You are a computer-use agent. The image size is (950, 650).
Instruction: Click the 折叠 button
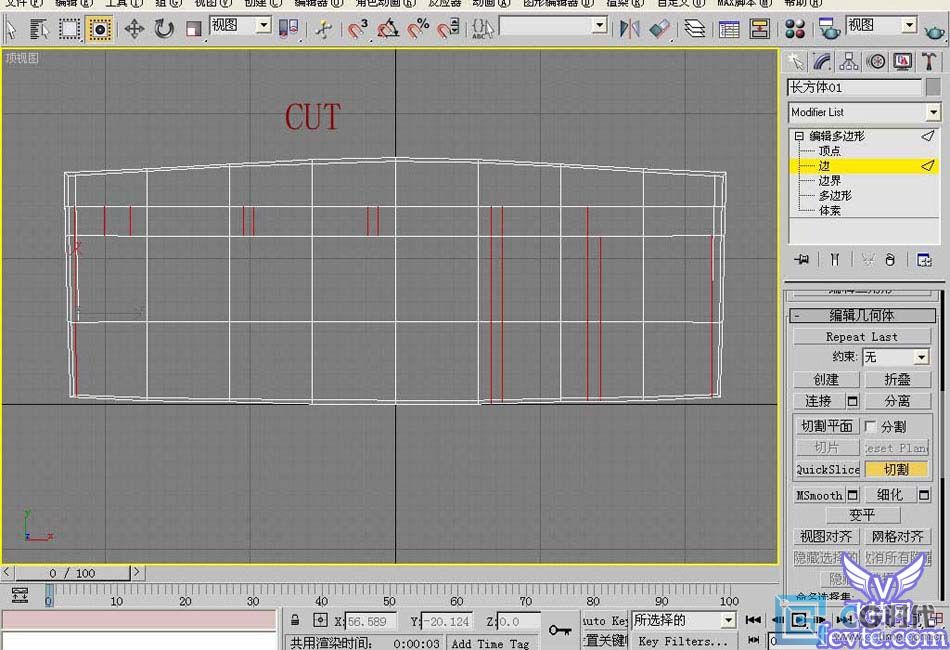point(897,380)
